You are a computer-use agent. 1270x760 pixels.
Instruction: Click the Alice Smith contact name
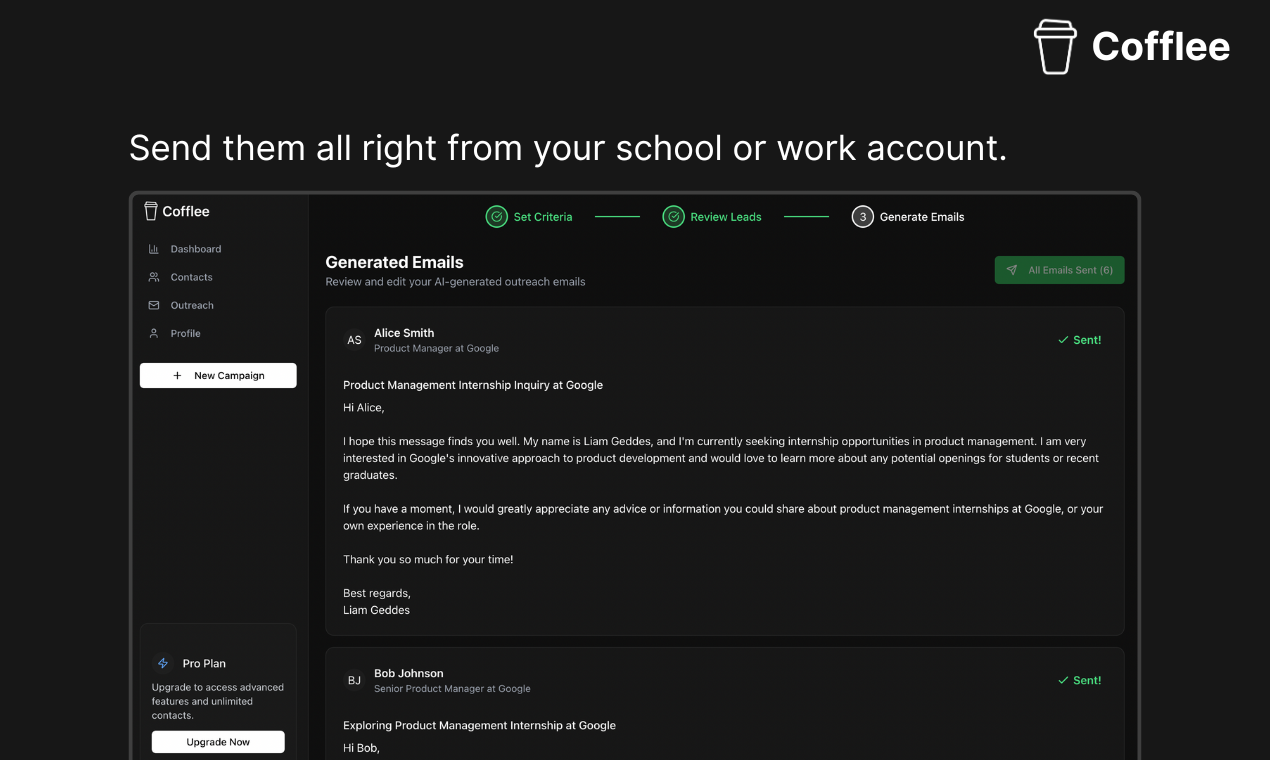point(404,333)
